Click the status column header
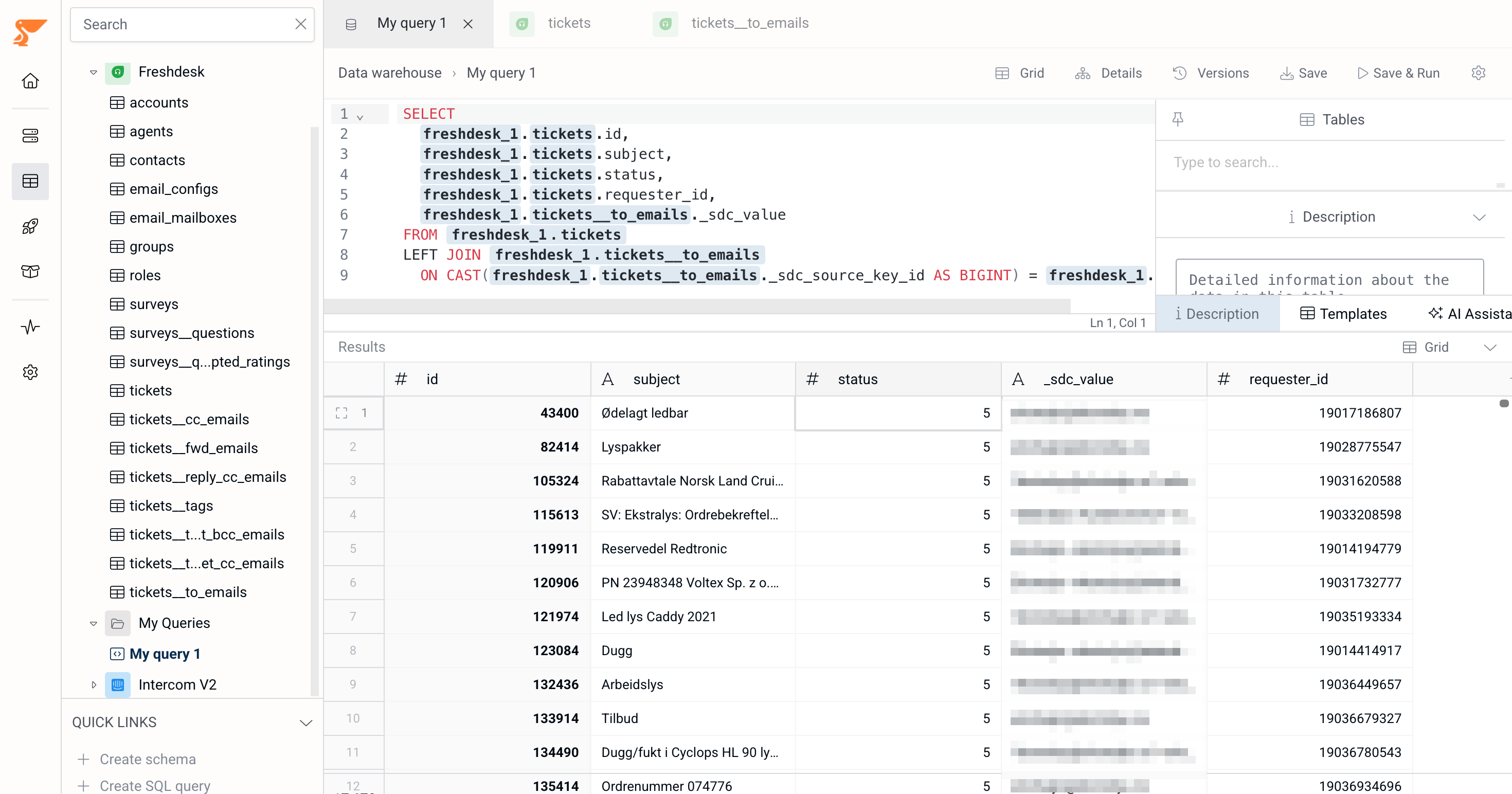 pyautogui.click(x=898, y=379)
